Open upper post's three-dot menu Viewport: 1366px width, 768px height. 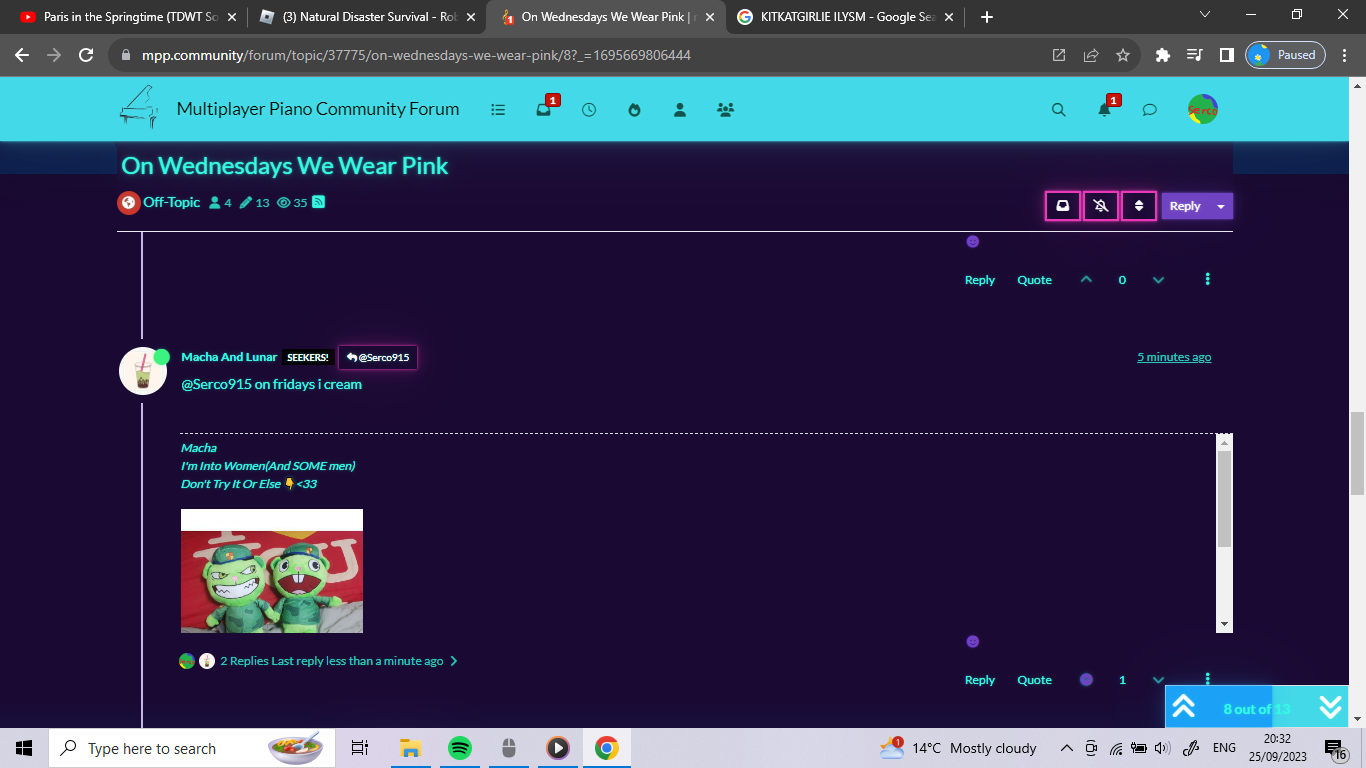point(1208,279)
